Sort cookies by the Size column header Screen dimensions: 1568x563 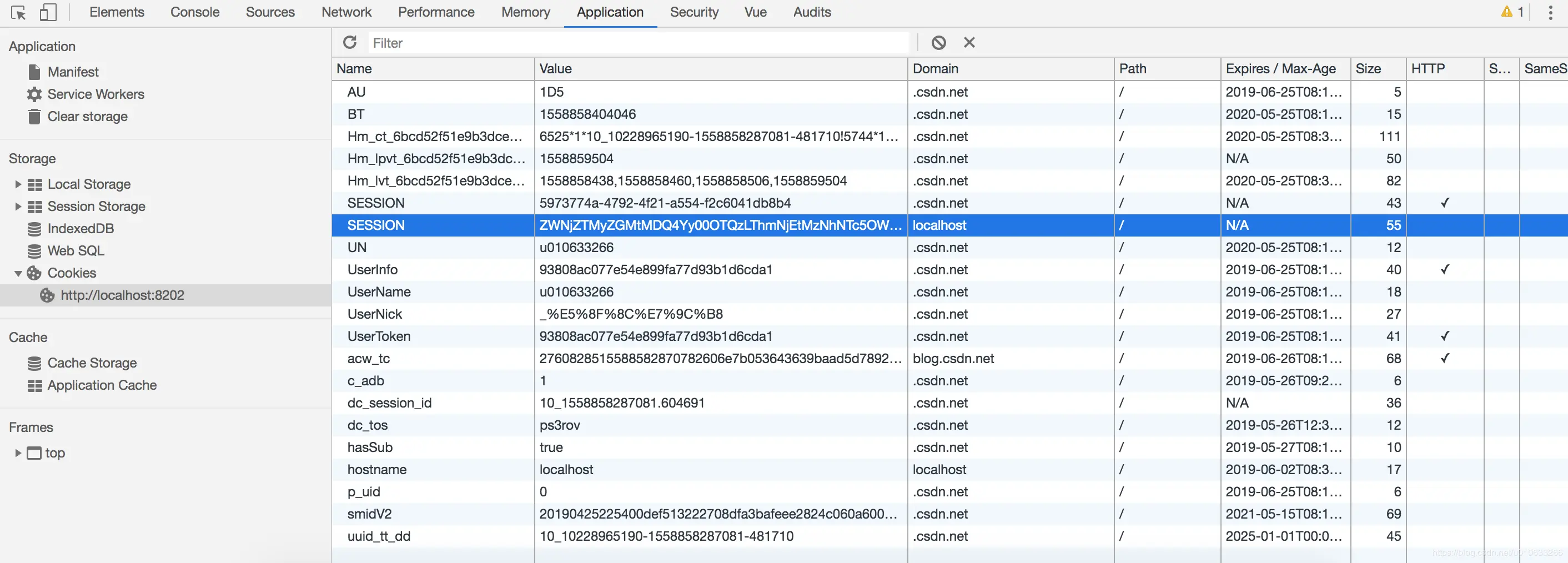coord(1378,69)
